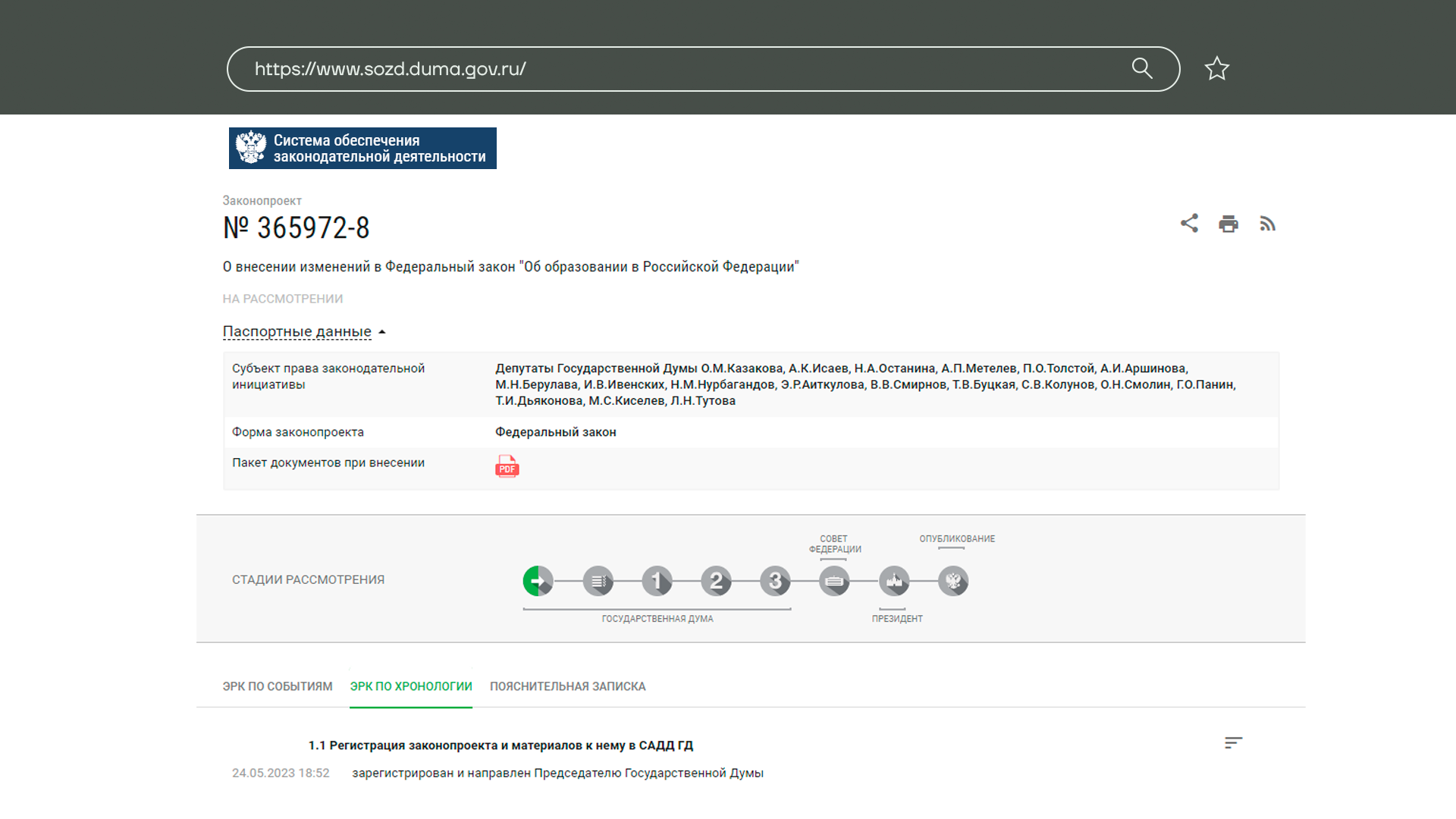Click the preliminary review stage icon

point(598,582)
